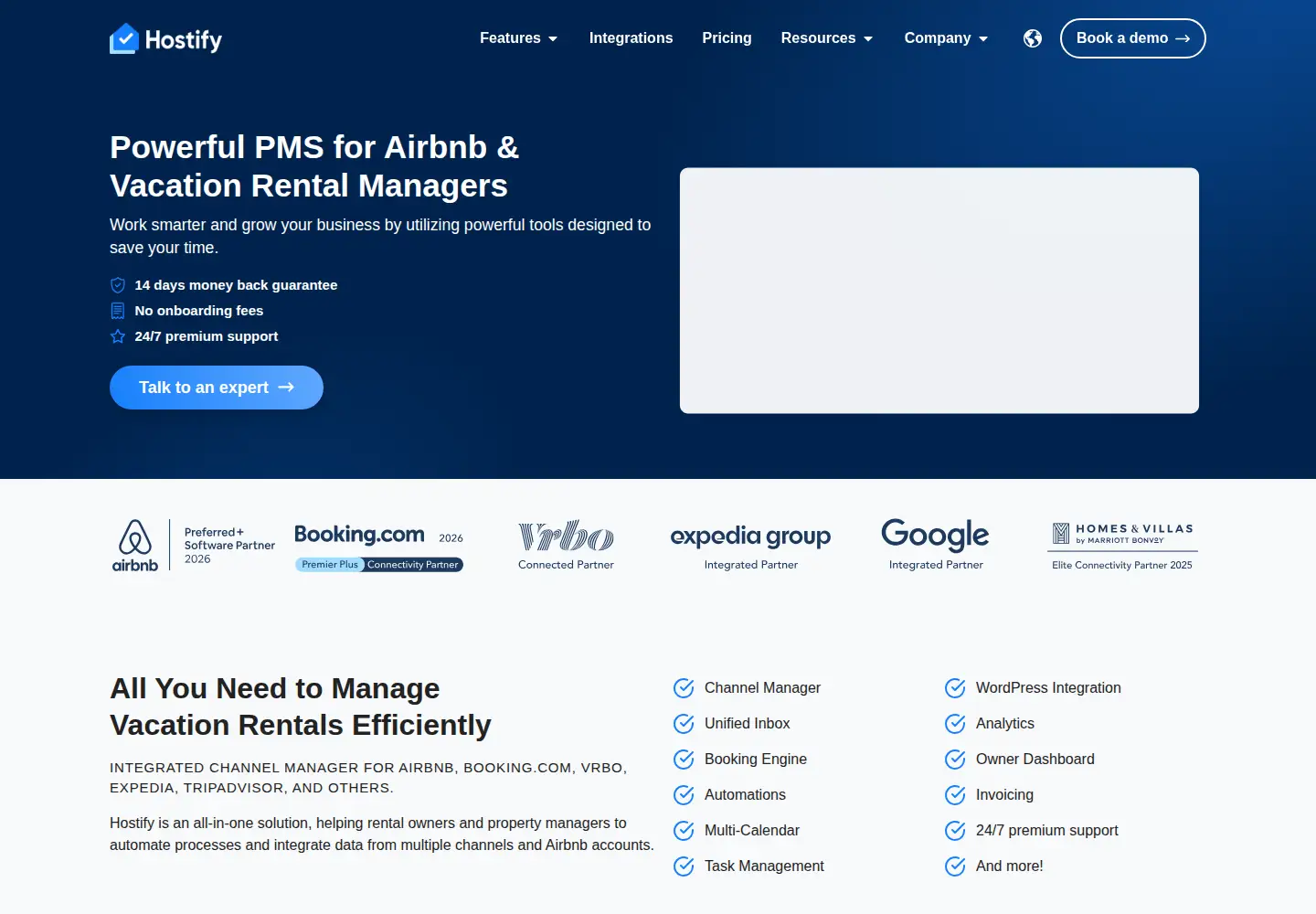
Task: Click the Analytics feature label
Action: tap(1005, 724)
